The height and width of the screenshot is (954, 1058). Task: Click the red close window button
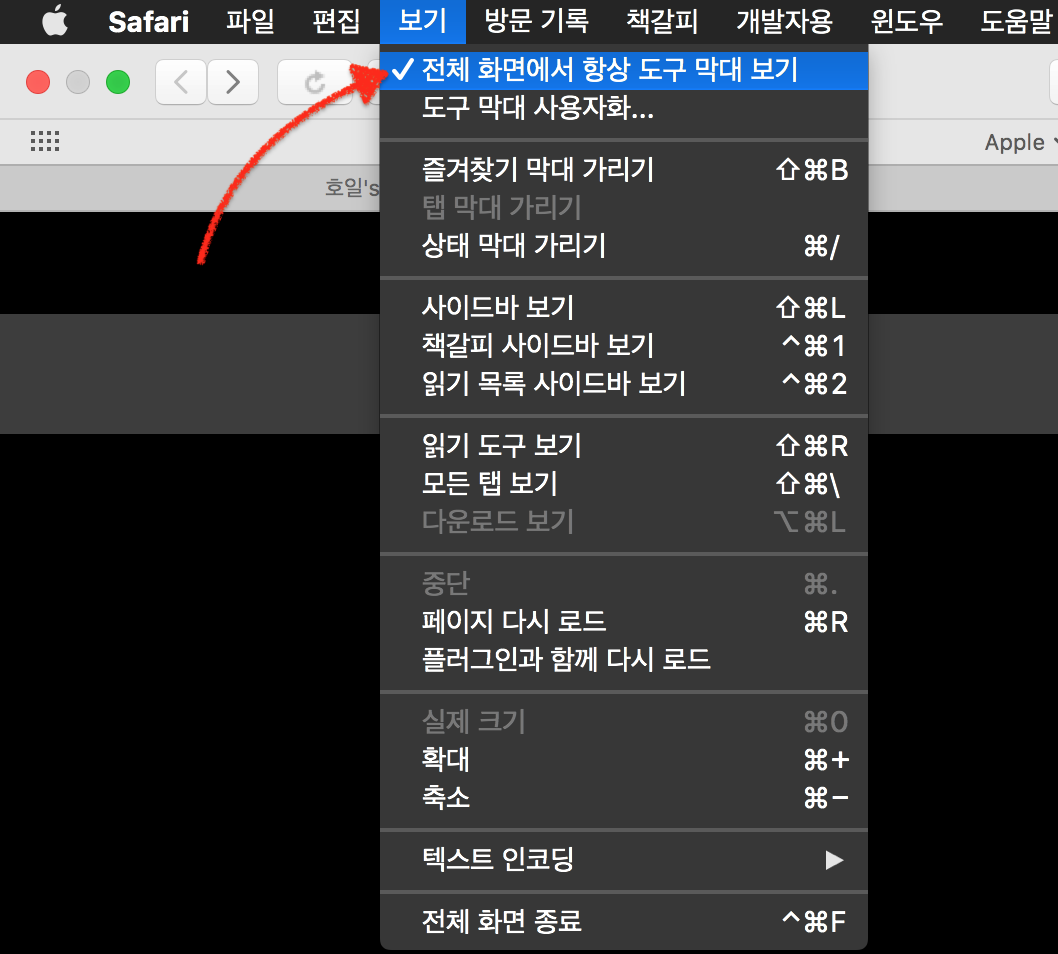(x=38, y=82)
